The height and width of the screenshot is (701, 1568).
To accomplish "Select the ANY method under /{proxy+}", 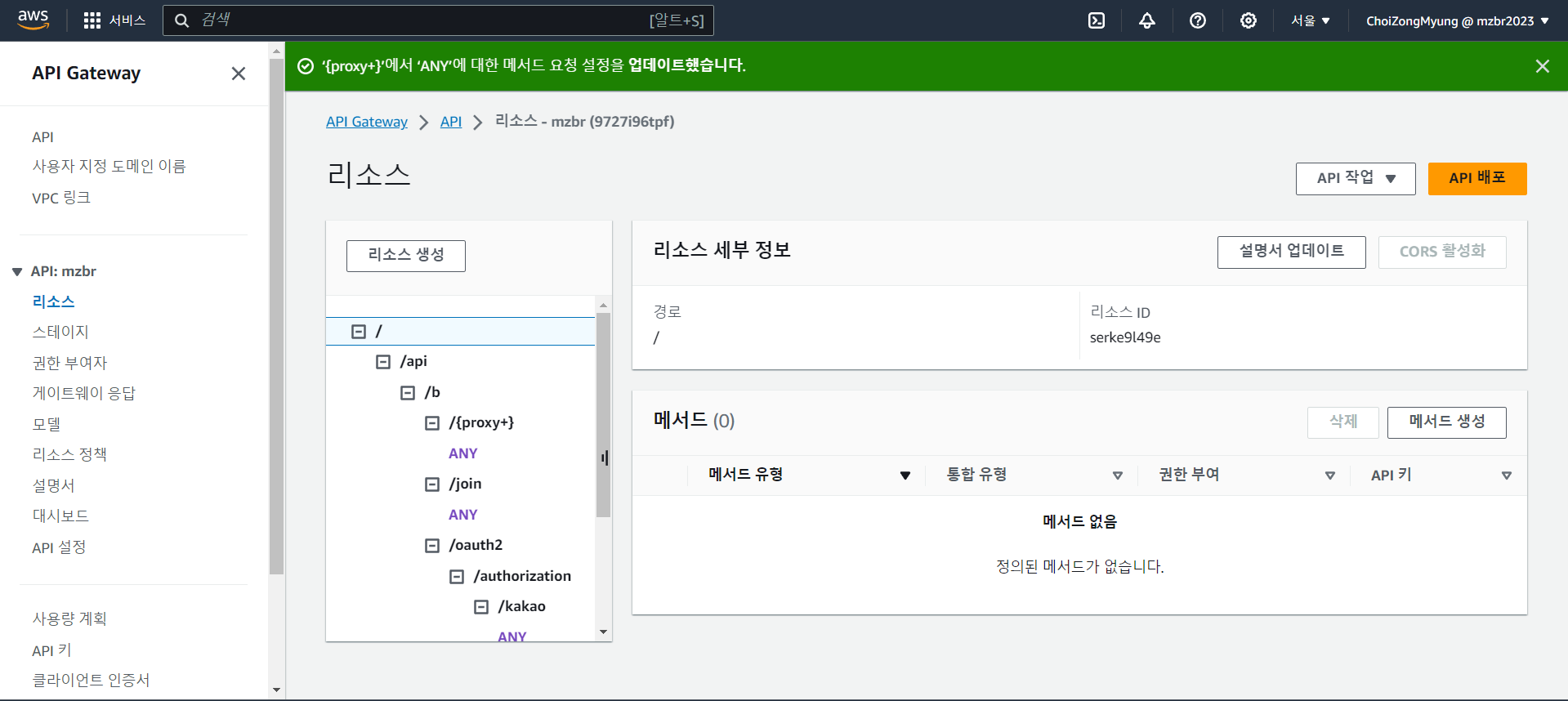I will coord(462,453).
